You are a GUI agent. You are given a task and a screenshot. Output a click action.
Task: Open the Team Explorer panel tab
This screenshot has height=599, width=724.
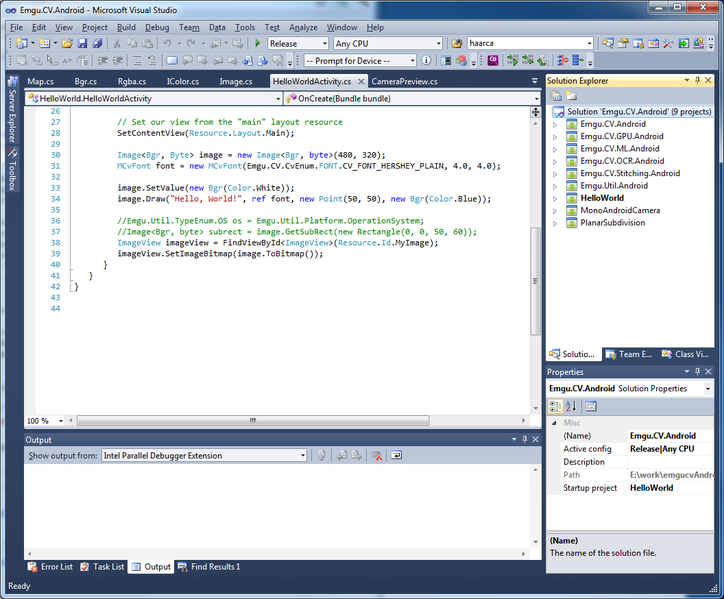[x=629, y=354]
